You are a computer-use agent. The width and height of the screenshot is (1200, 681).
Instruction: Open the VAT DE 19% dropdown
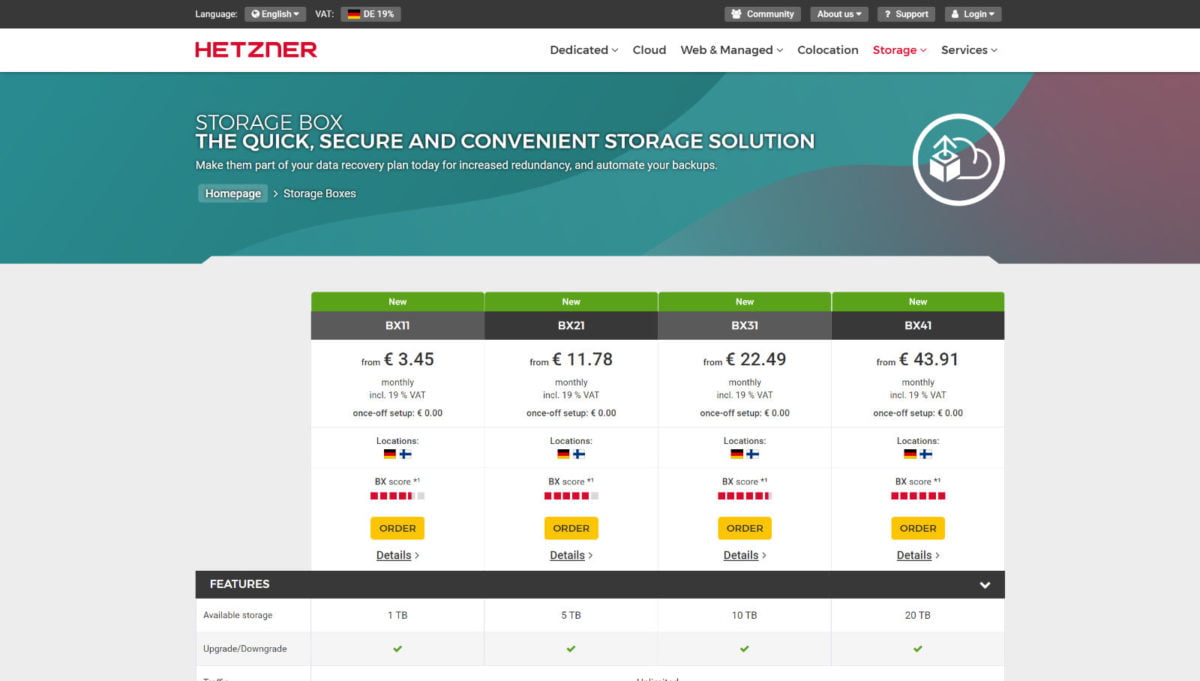tap(371, 14)
